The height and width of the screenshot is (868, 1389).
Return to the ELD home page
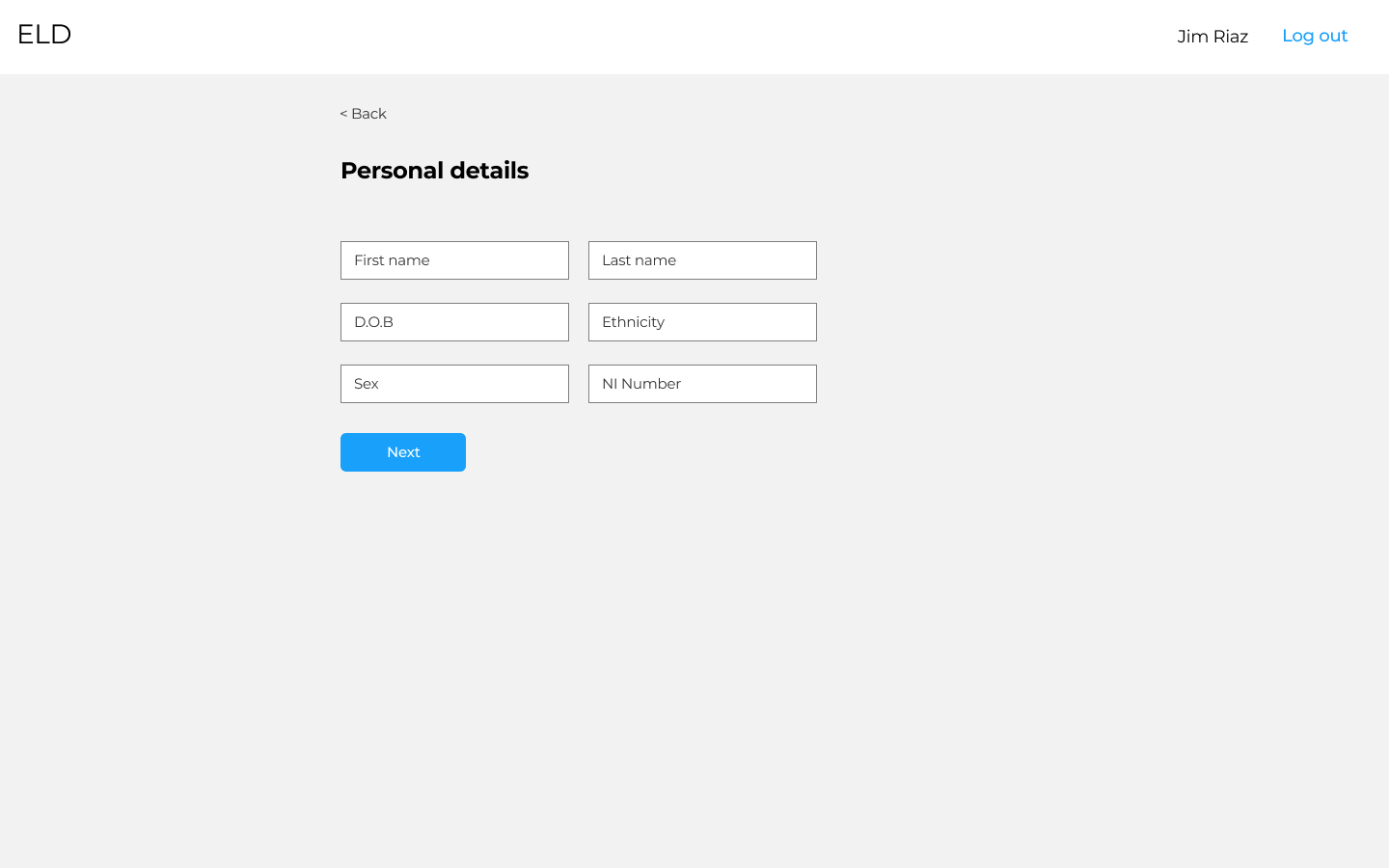(x=44, y=35)
